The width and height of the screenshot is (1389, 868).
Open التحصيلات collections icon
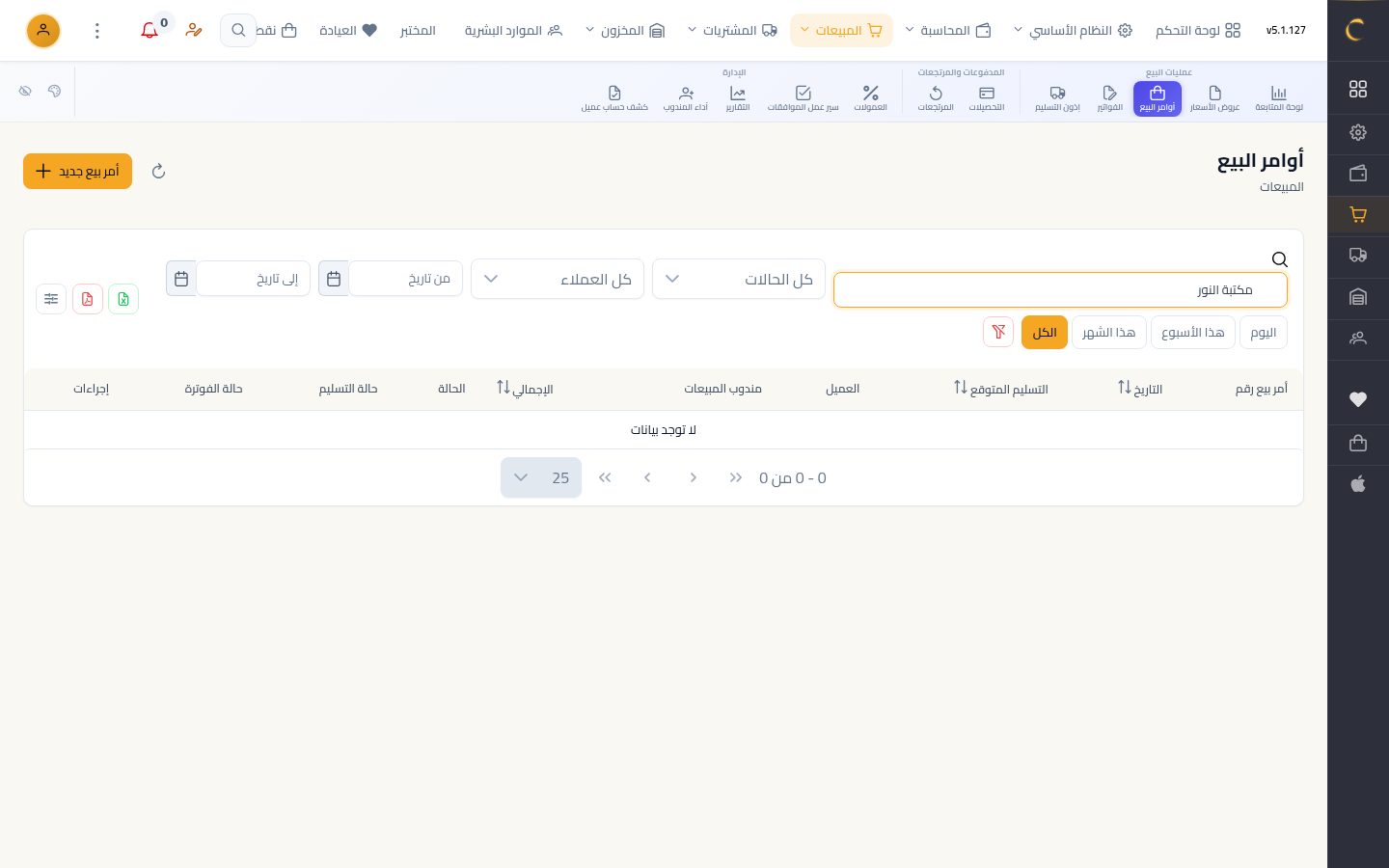(987, 98)
